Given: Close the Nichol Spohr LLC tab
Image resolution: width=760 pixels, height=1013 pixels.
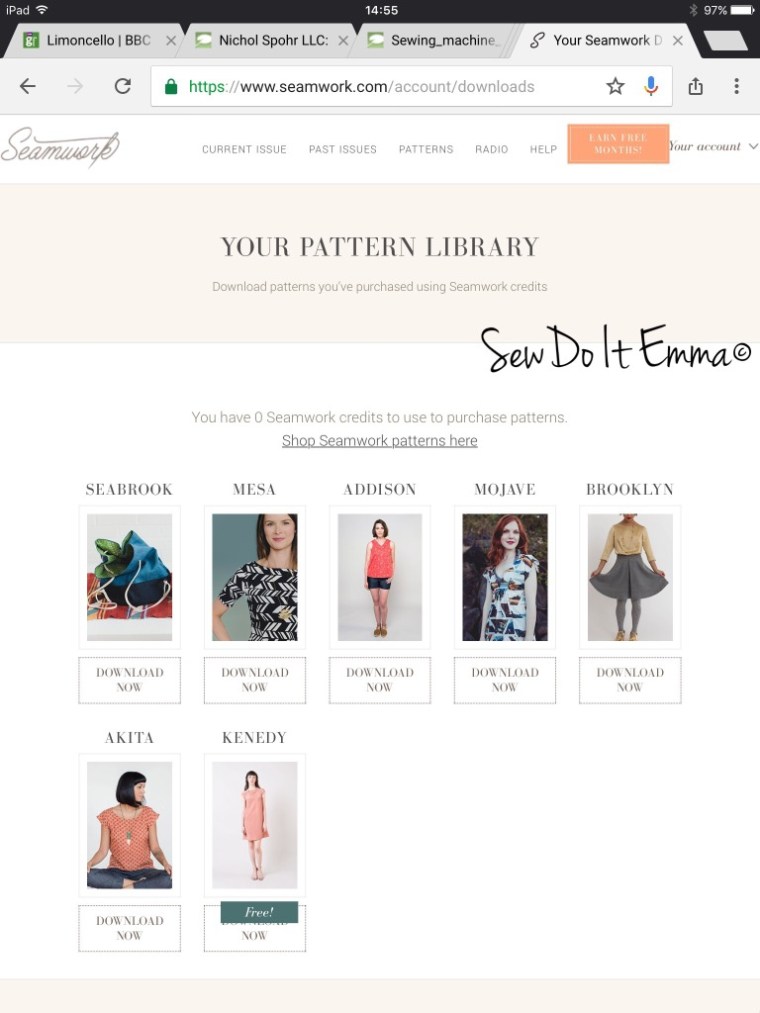Looking at the screenshot, I should coord(343,40).
